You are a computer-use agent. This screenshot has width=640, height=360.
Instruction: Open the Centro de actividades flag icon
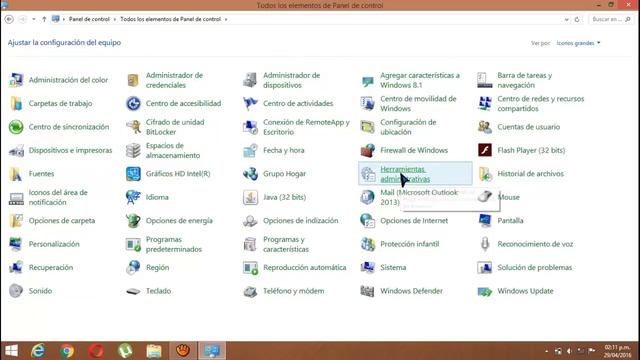coord(250,103)
